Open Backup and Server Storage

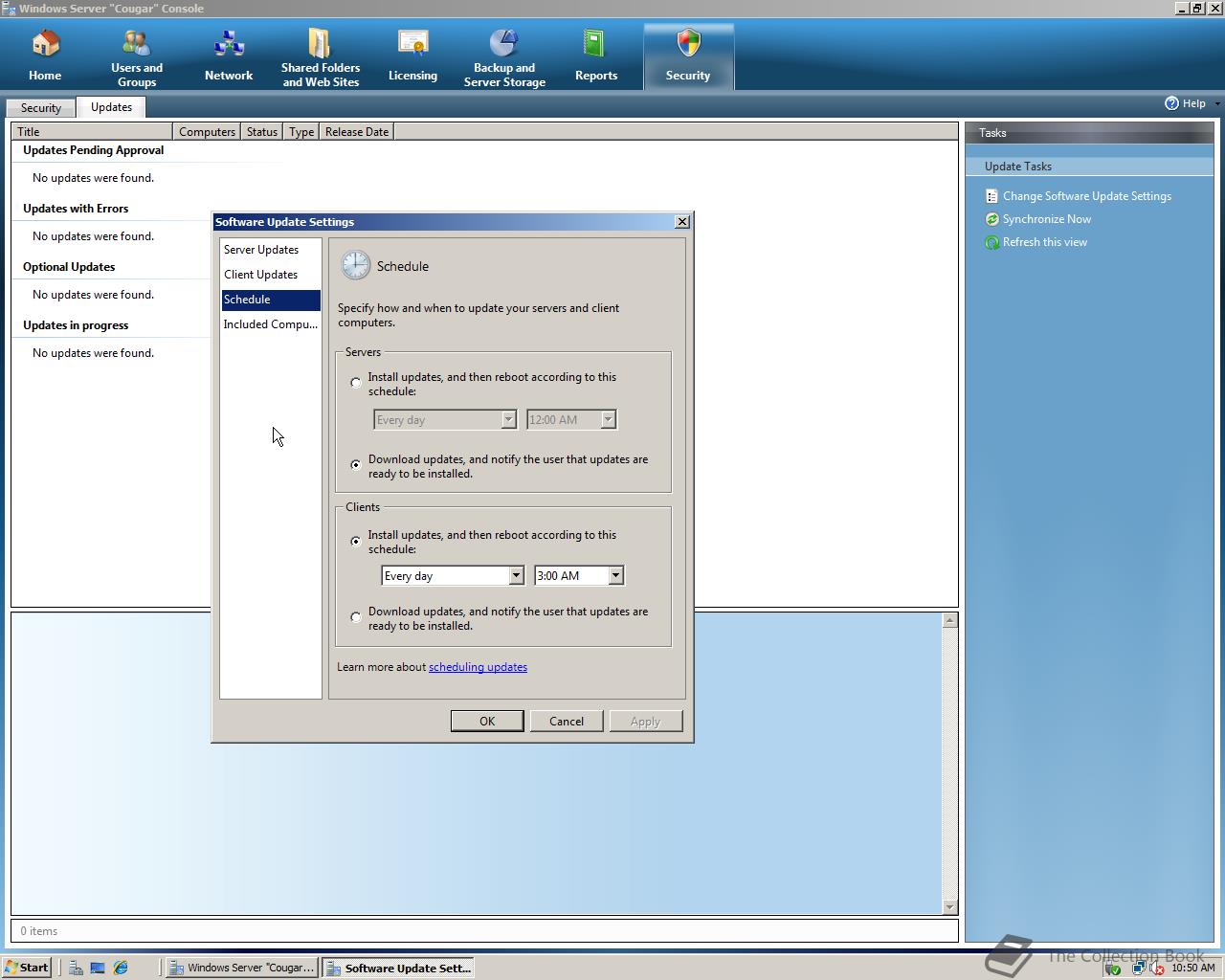coord(504,57)
